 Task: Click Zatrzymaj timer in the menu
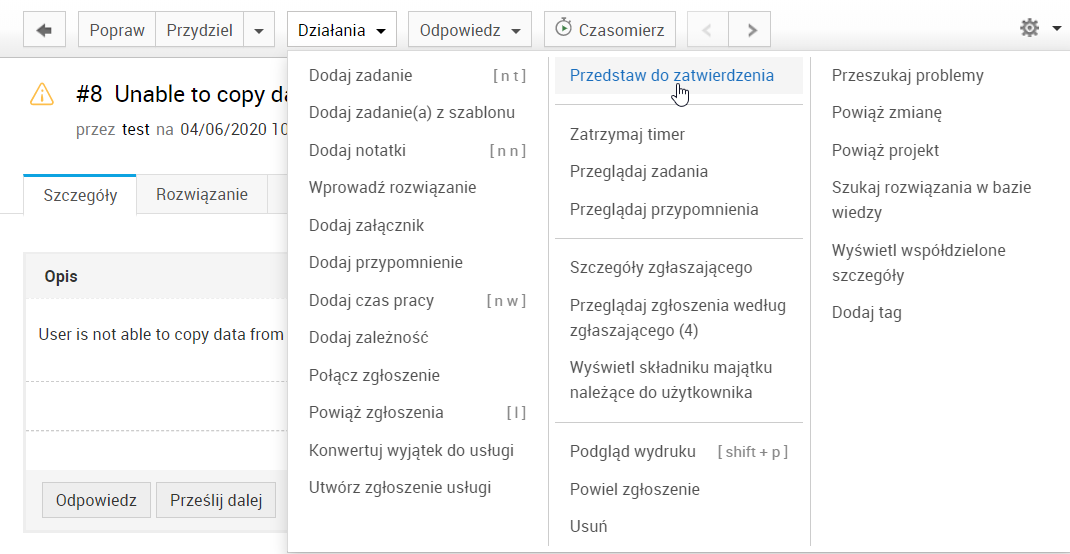627,134
